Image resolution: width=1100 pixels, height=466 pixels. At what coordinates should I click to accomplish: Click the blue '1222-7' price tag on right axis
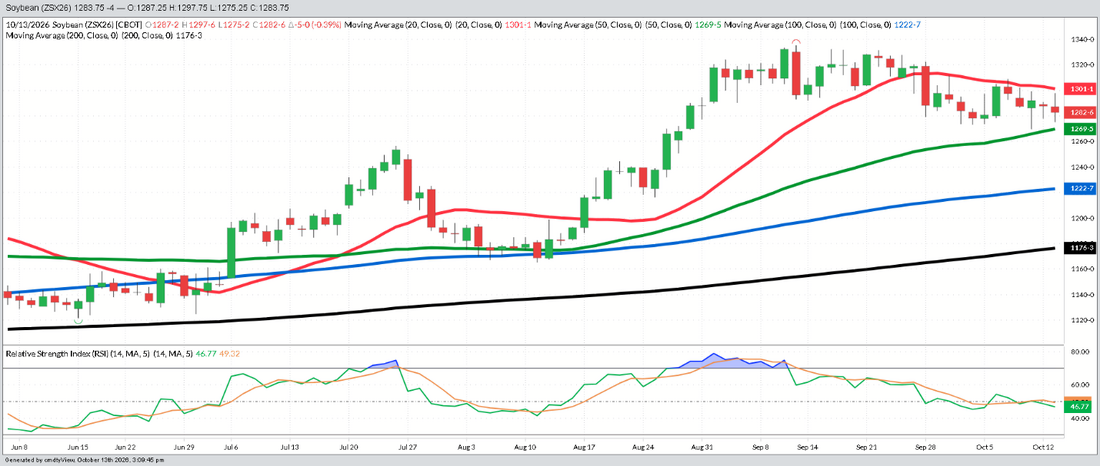pyautogui.click(x=1078, y=189)
